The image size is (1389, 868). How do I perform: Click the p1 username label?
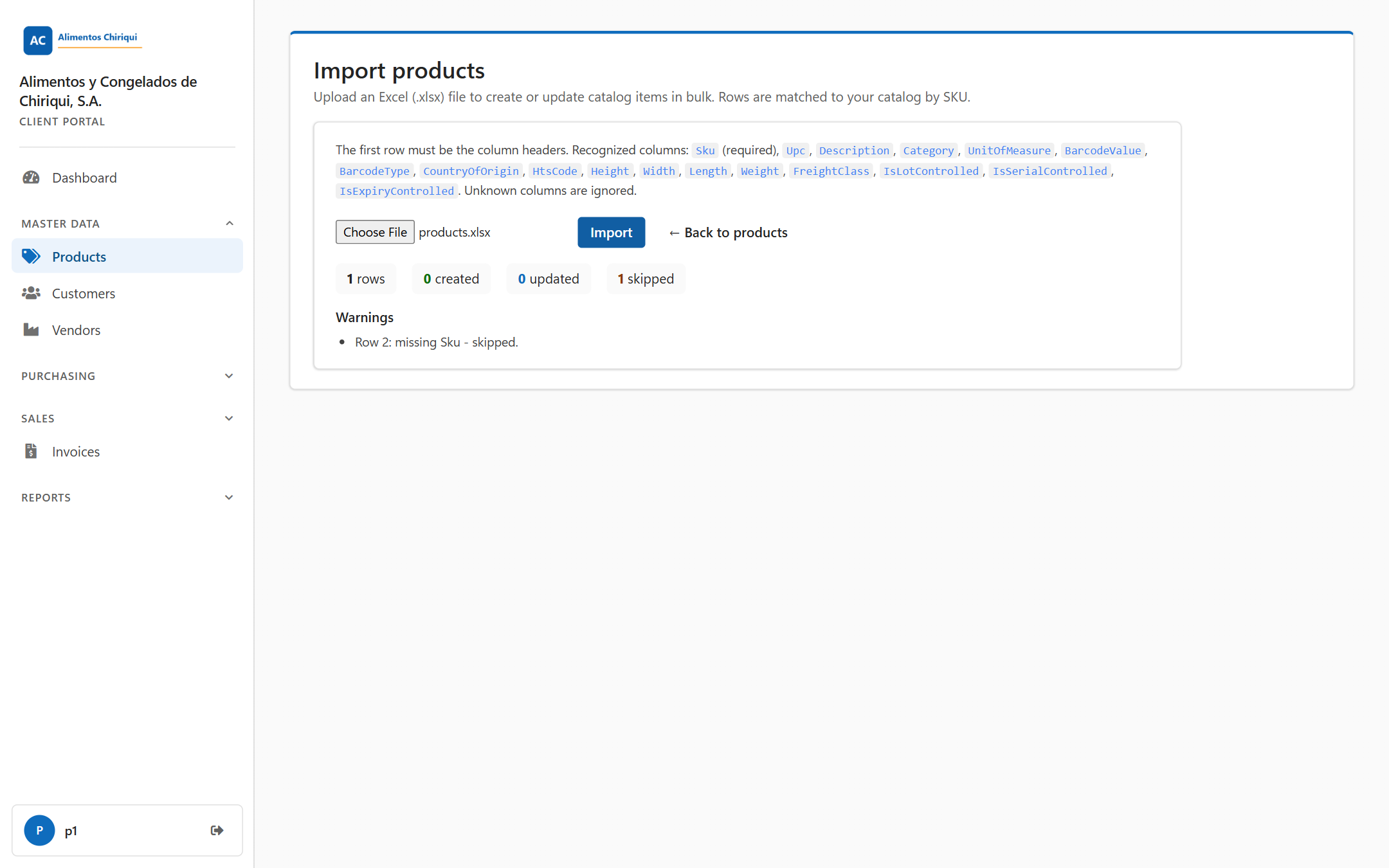(71, 830)
